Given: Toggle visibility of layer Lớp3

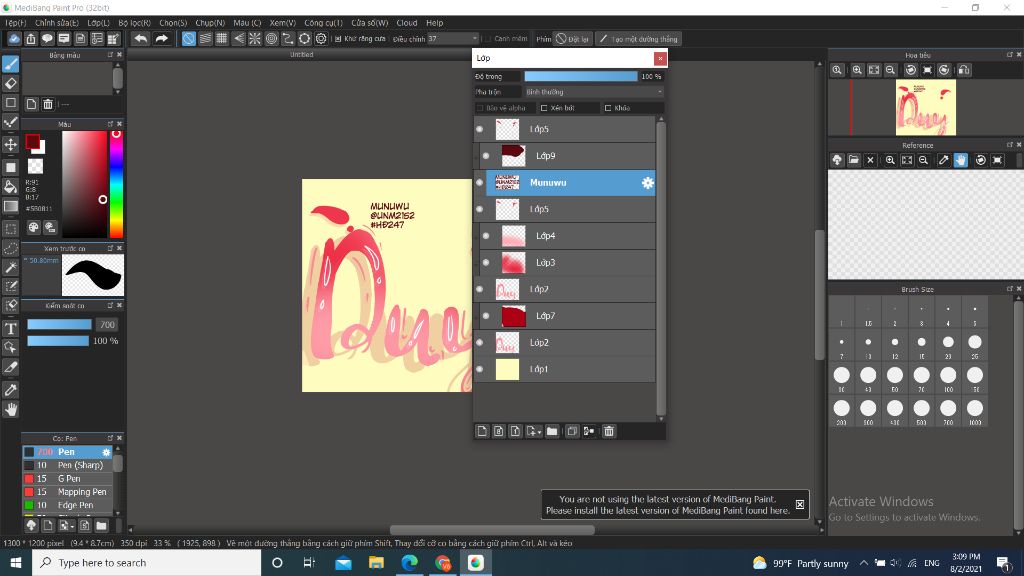Looking at the screenshot, I should [486, 263].
